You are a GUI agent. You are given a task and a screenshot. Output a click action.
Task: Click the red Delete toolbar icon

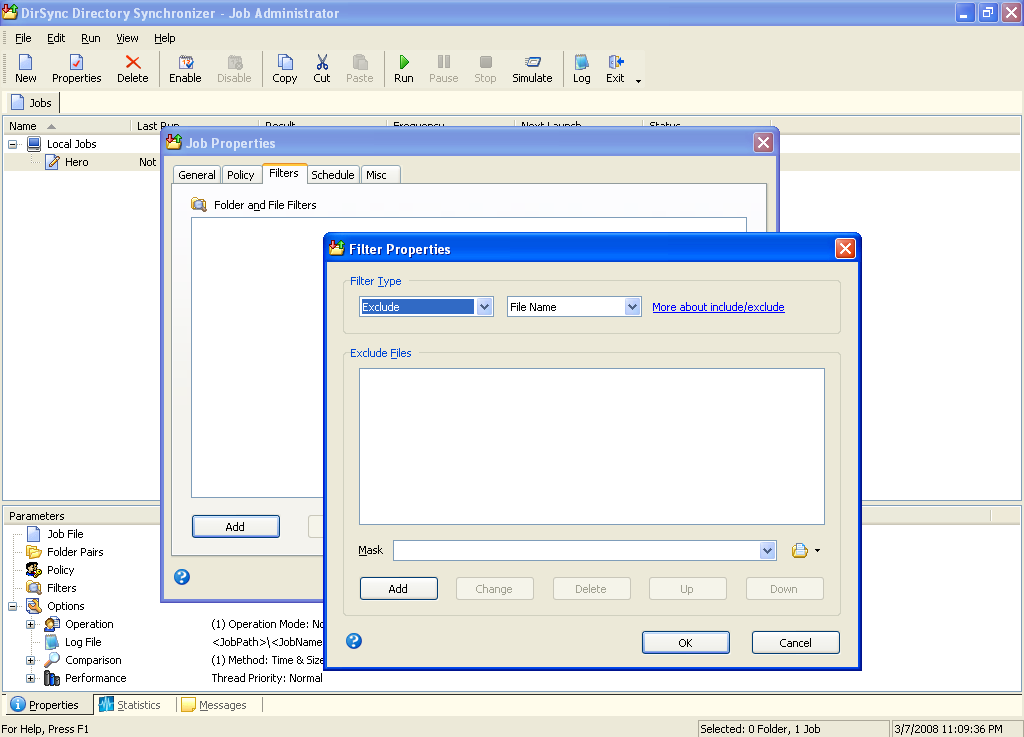click(133, 69)
